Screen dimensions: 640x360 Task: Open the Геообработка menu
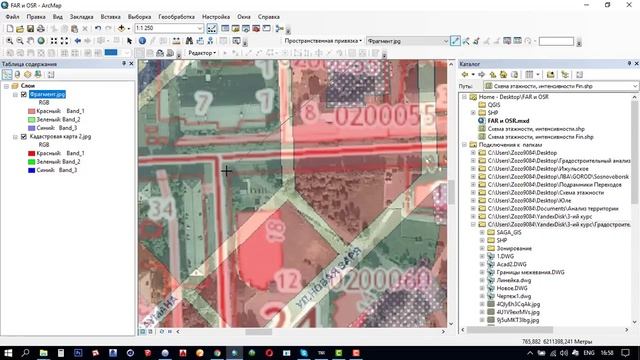pos(176,17)
